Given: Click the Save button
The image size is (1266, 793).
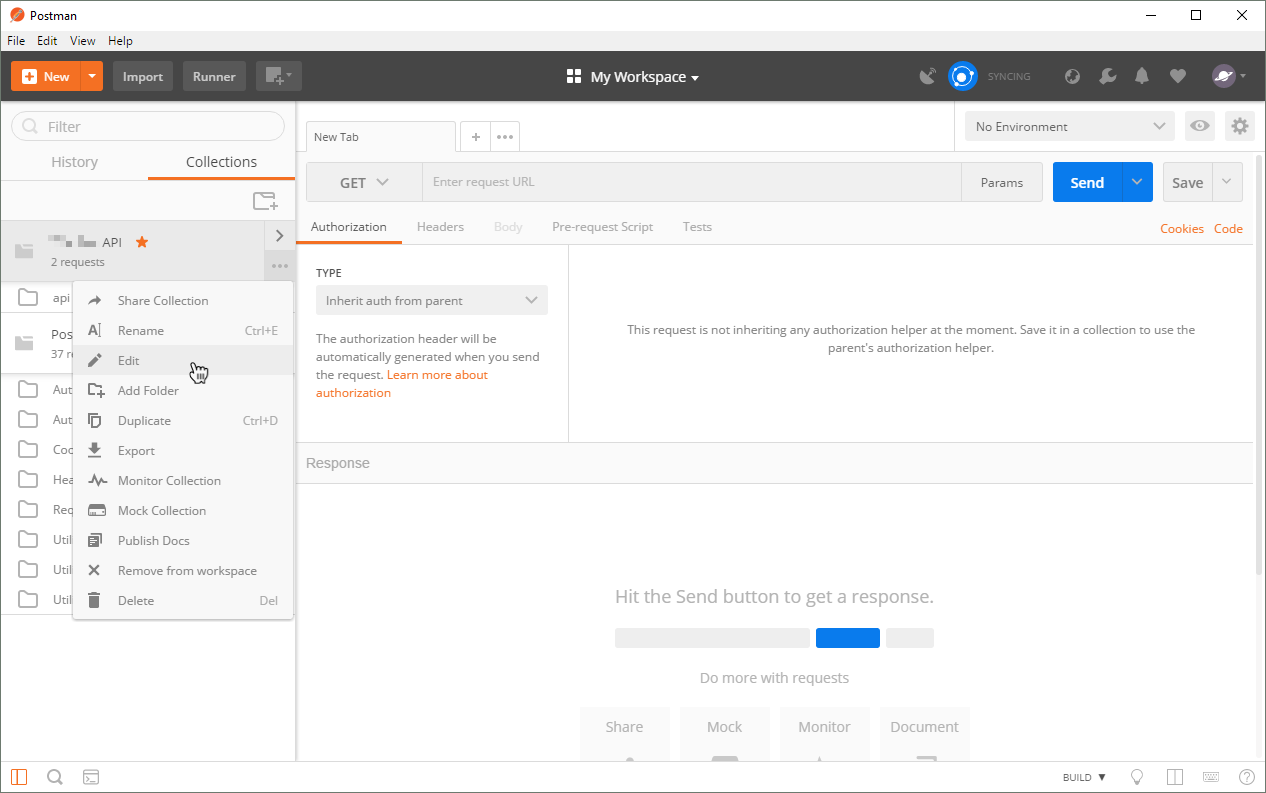Looking at the screenshot, I should coord(1187,182).
